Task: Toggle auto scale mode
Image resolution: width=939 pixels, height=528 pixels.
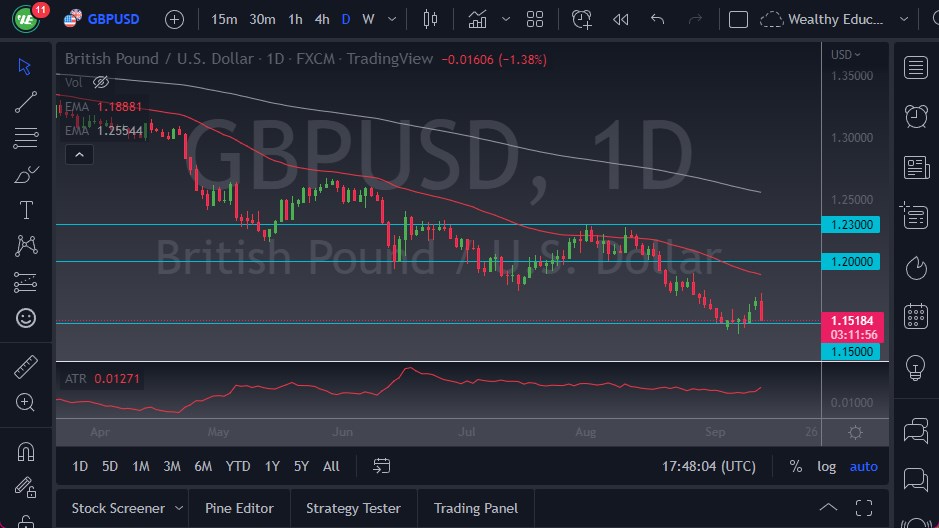Action: click(x=863, y=466)
